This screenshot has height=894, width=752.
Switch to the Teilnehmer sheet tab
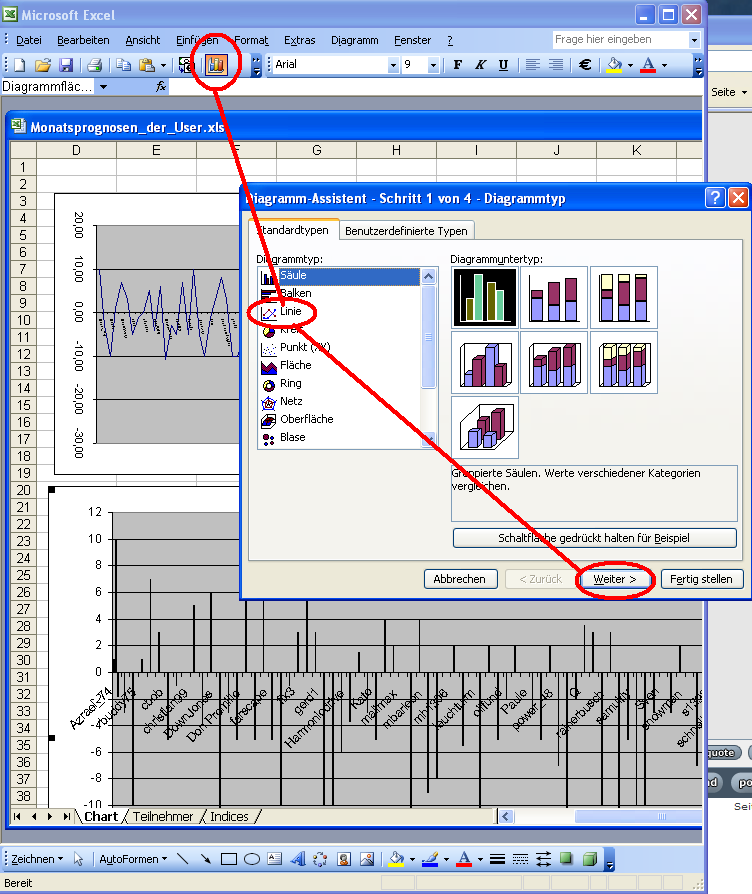point(162,816)
